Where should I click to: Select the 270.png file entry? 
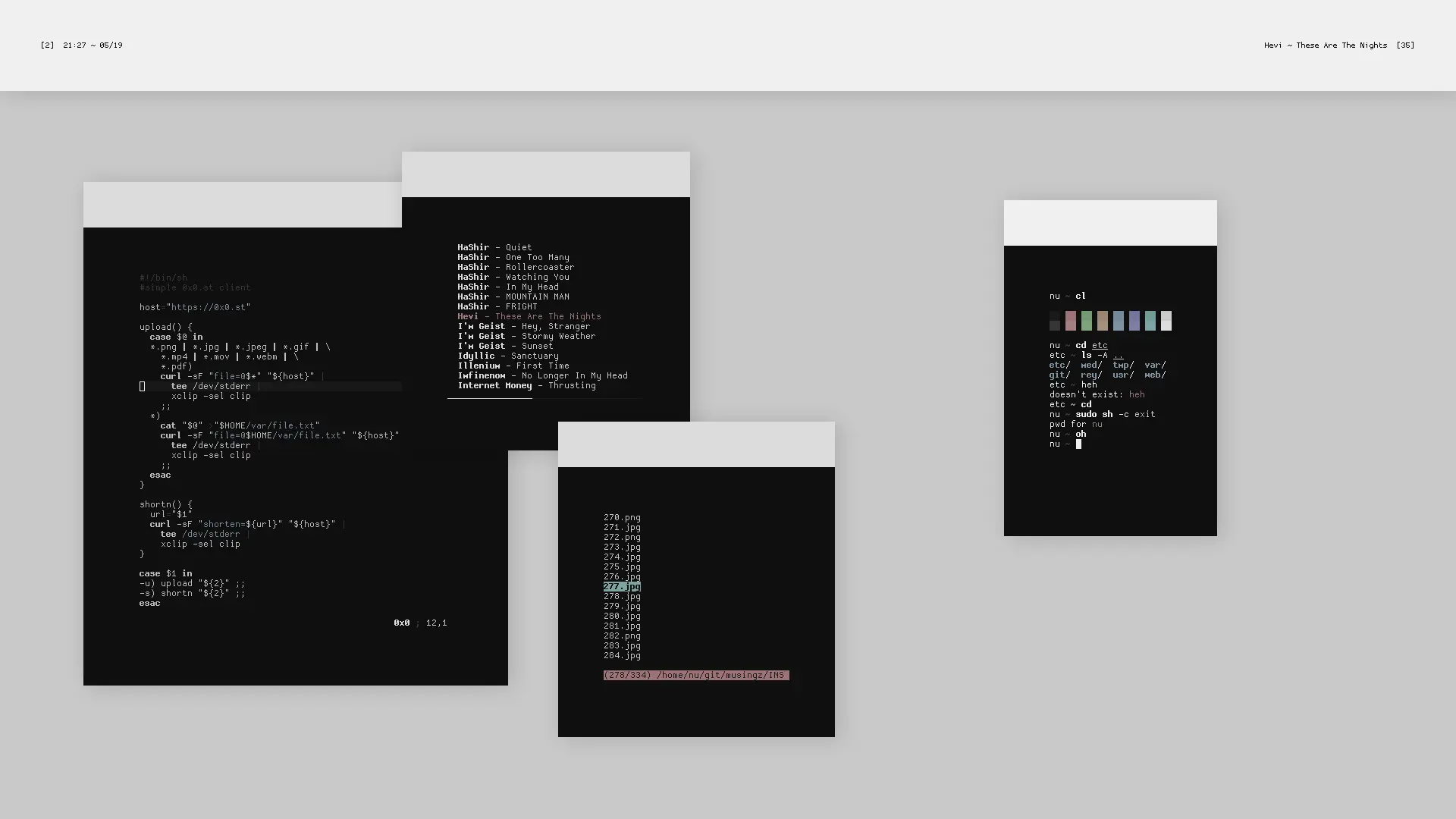[622, 518]
